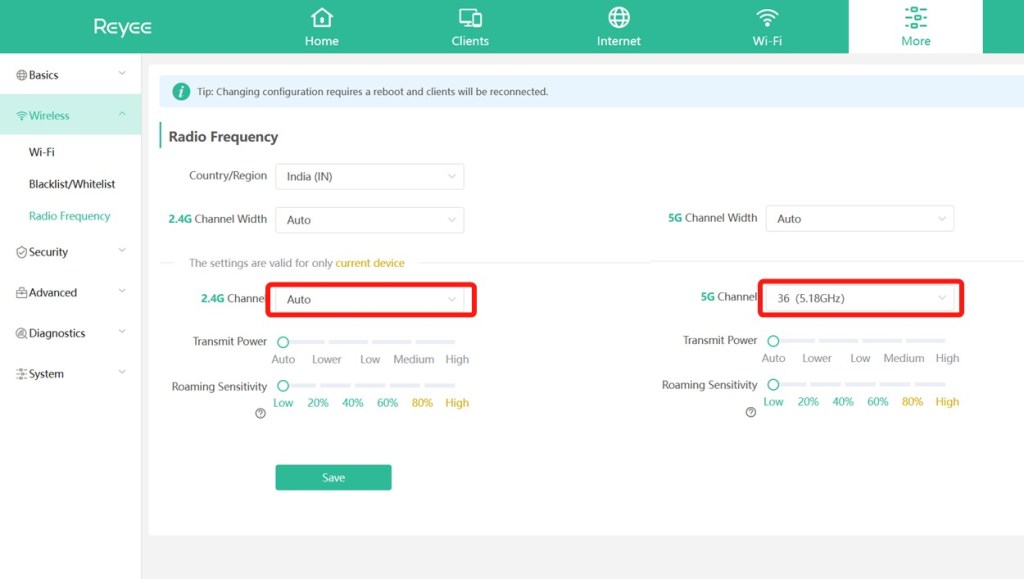Open the Wi-Fi top navigation tab
Image resolution: width=1024 pixels, height=579 pixels.
coord(767,27)
